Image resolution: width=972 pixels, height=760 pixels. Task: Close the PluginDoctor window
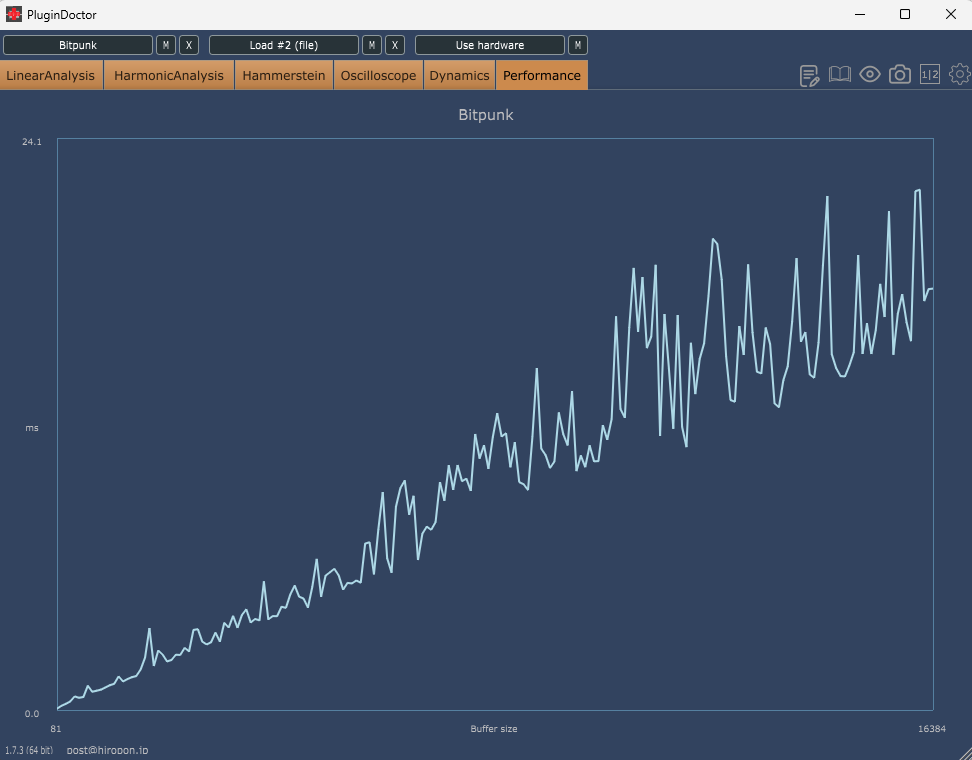coord(950,14)
